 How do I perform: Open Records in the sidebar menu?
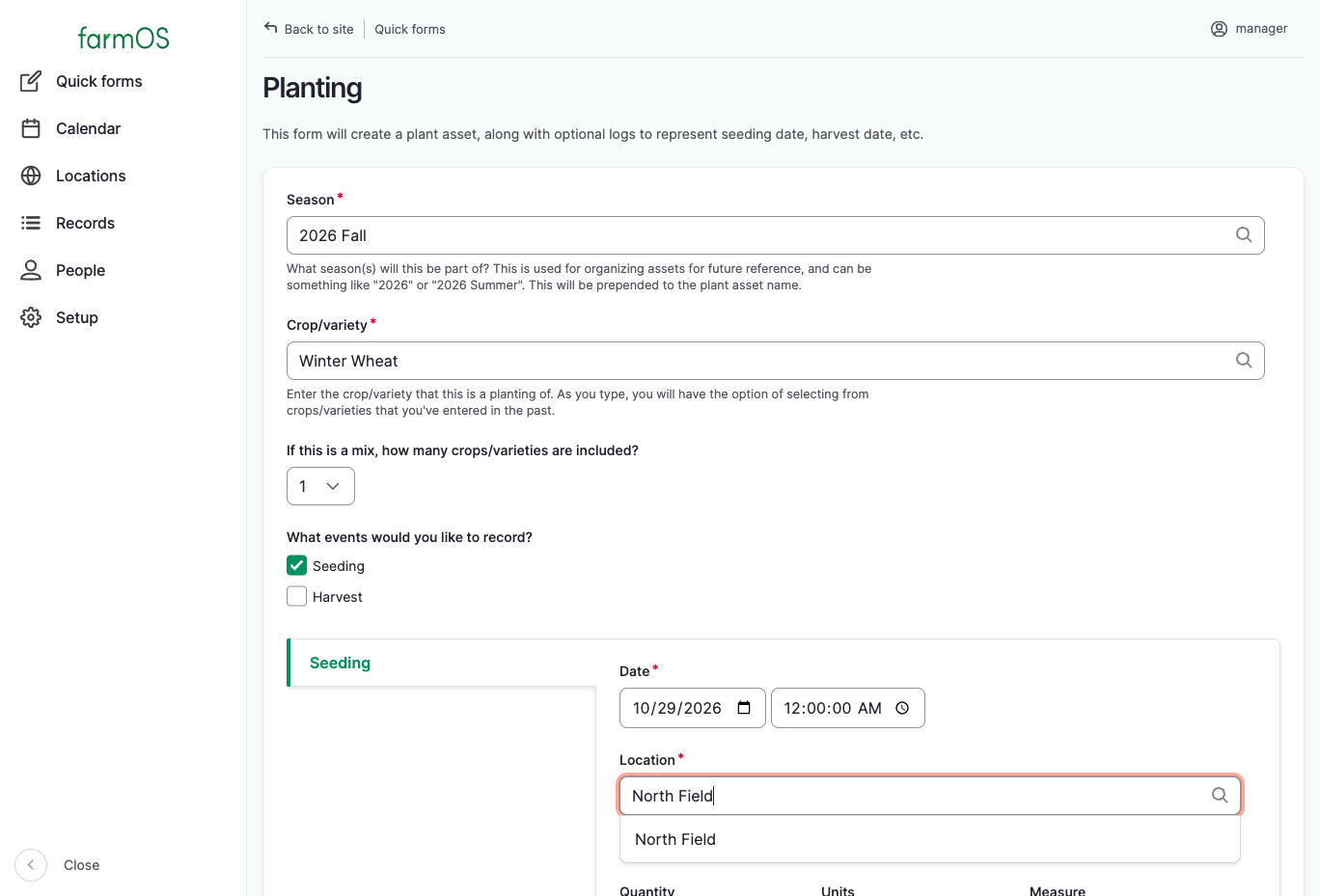[x=85, y=223]
